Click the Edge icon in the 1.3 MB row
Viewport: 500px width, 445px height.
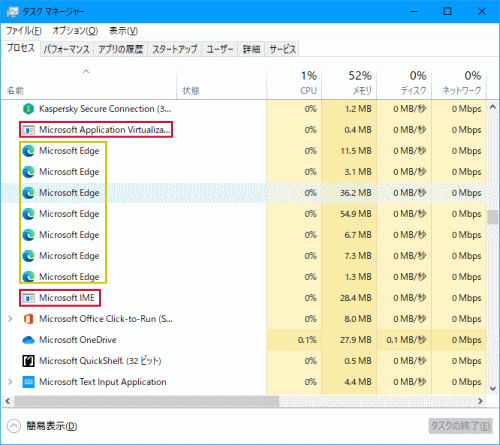click(x=28, y=276)
